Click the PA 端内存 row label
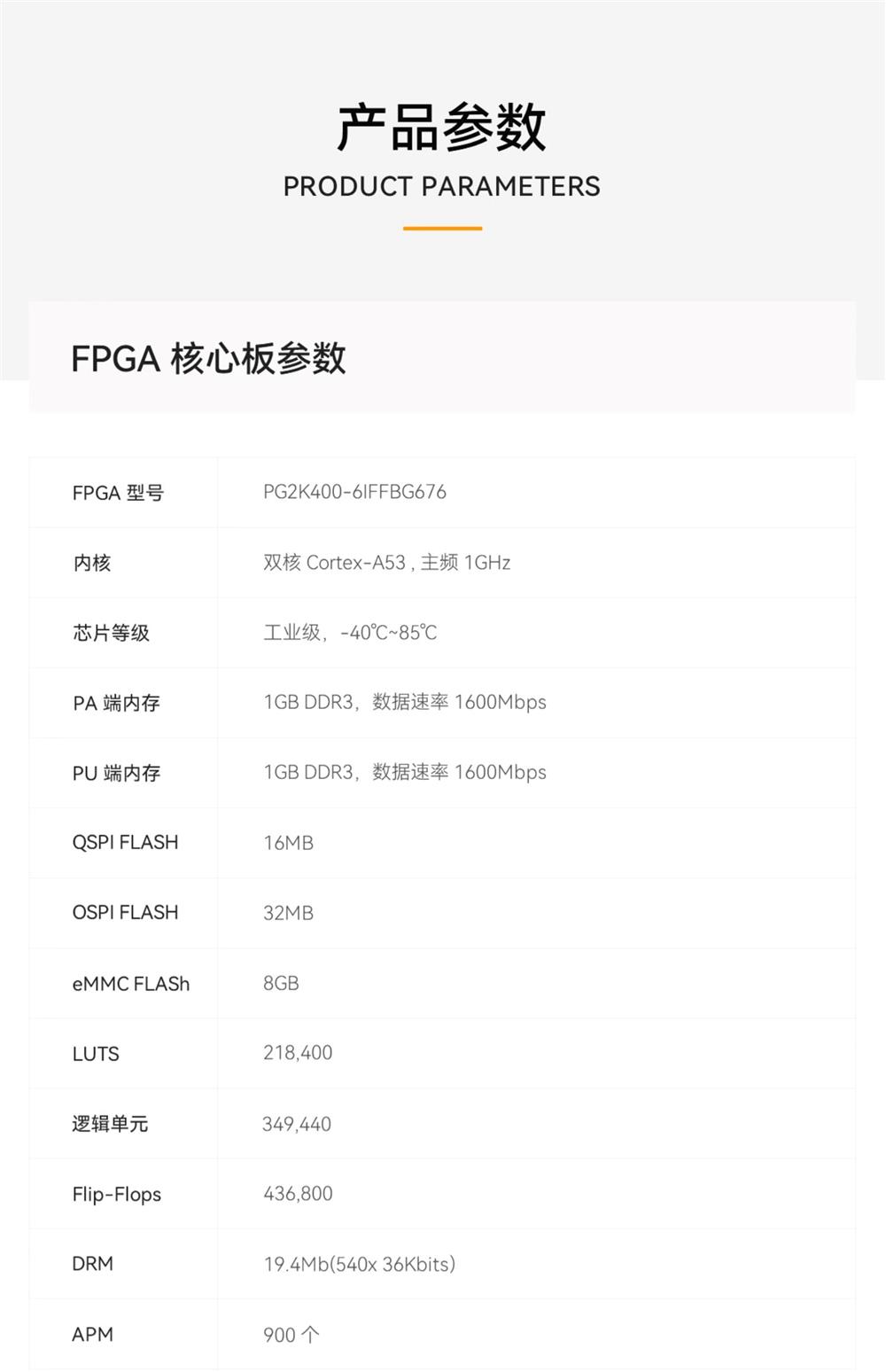Image resolution: width=886 pixels, height=1372 pixels. tap(116, 703)
